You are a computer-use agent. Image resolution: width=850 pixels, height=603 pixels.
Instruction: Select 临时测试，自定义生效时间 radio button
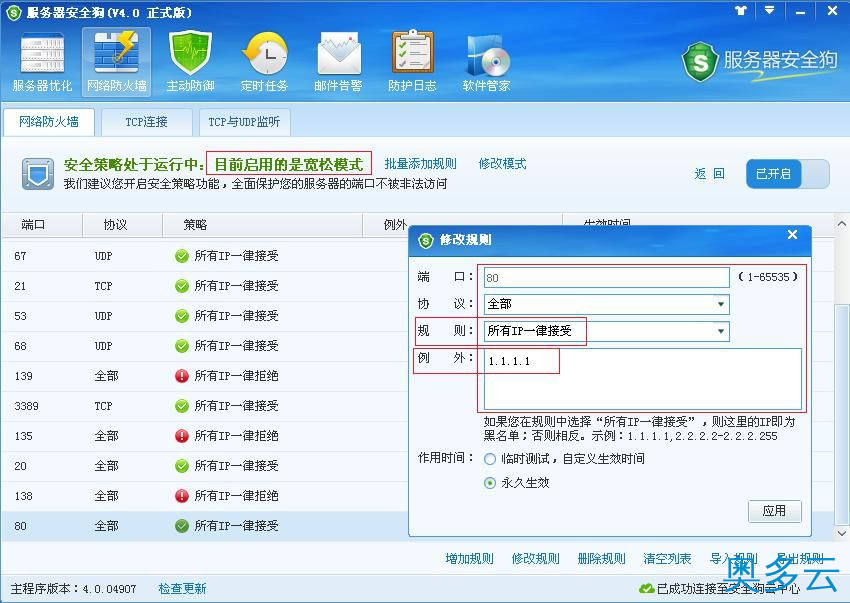[x=490, y=459]
